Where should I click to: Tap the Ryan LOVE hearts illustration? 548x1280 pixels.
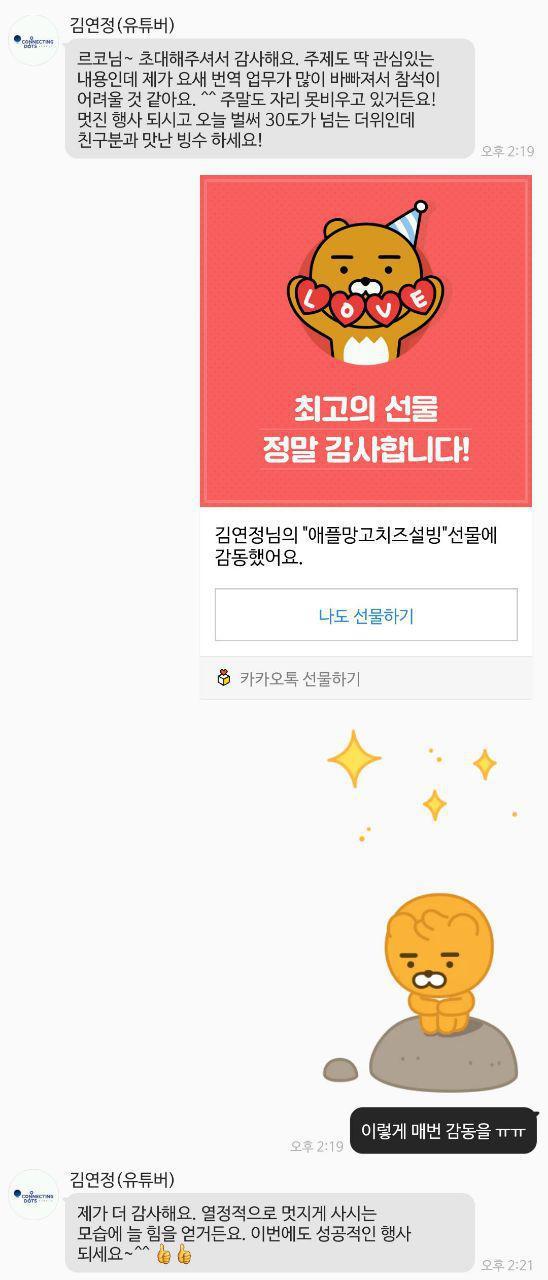(x=365, y=283)
